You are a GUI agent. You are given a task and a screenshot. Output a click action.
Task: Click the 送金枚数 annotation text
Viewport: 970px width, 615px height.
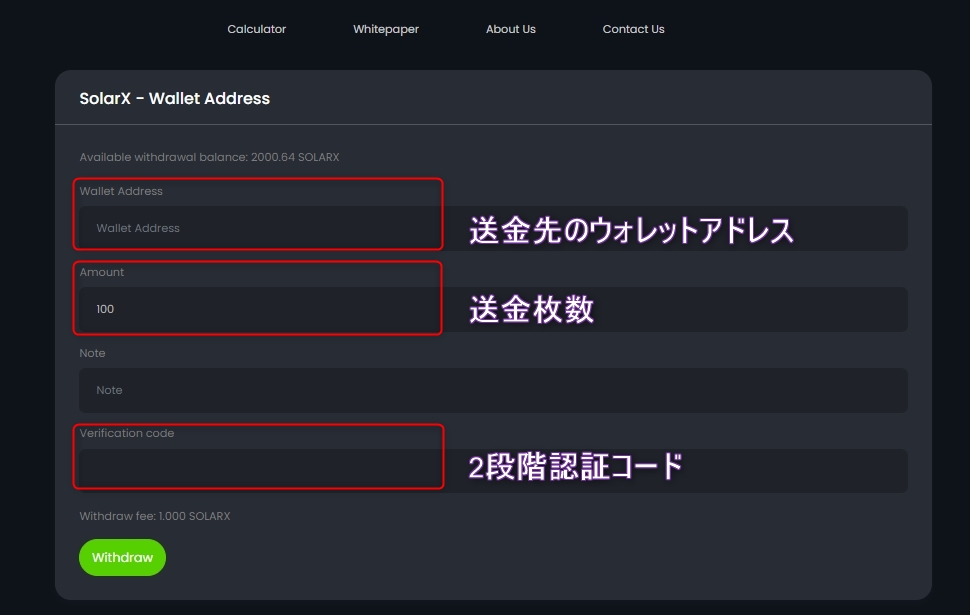[x=532, y=310]
